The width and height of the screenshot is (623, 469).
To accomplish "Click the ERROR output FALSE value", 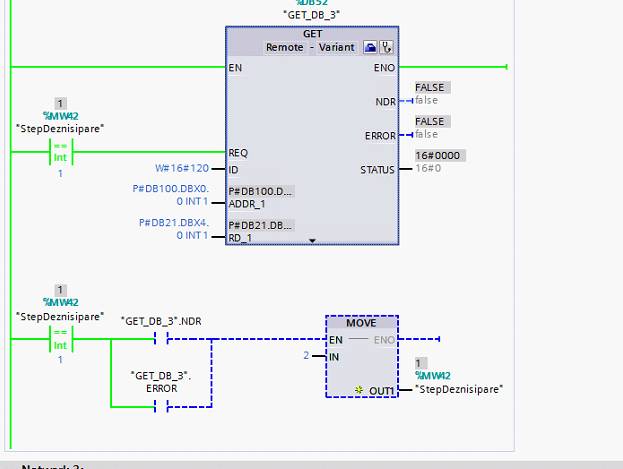I will tap(431, 122).
